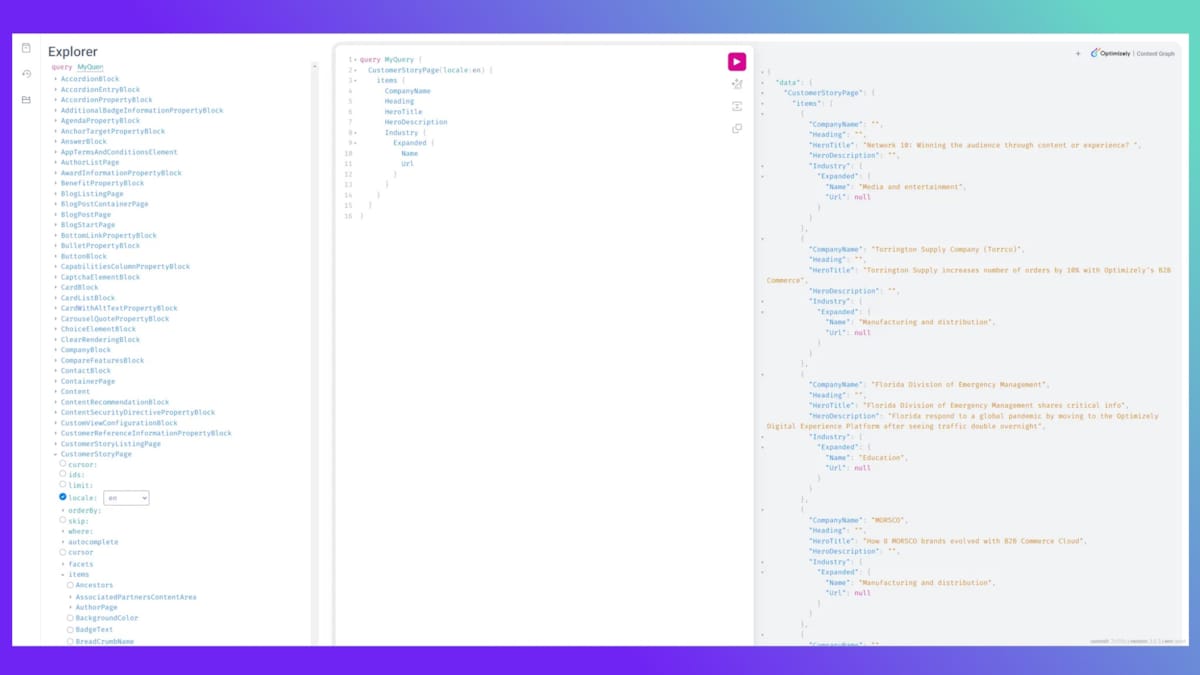
Task: Click the "MORSCO" company name result
Action: tap(888, 520)
